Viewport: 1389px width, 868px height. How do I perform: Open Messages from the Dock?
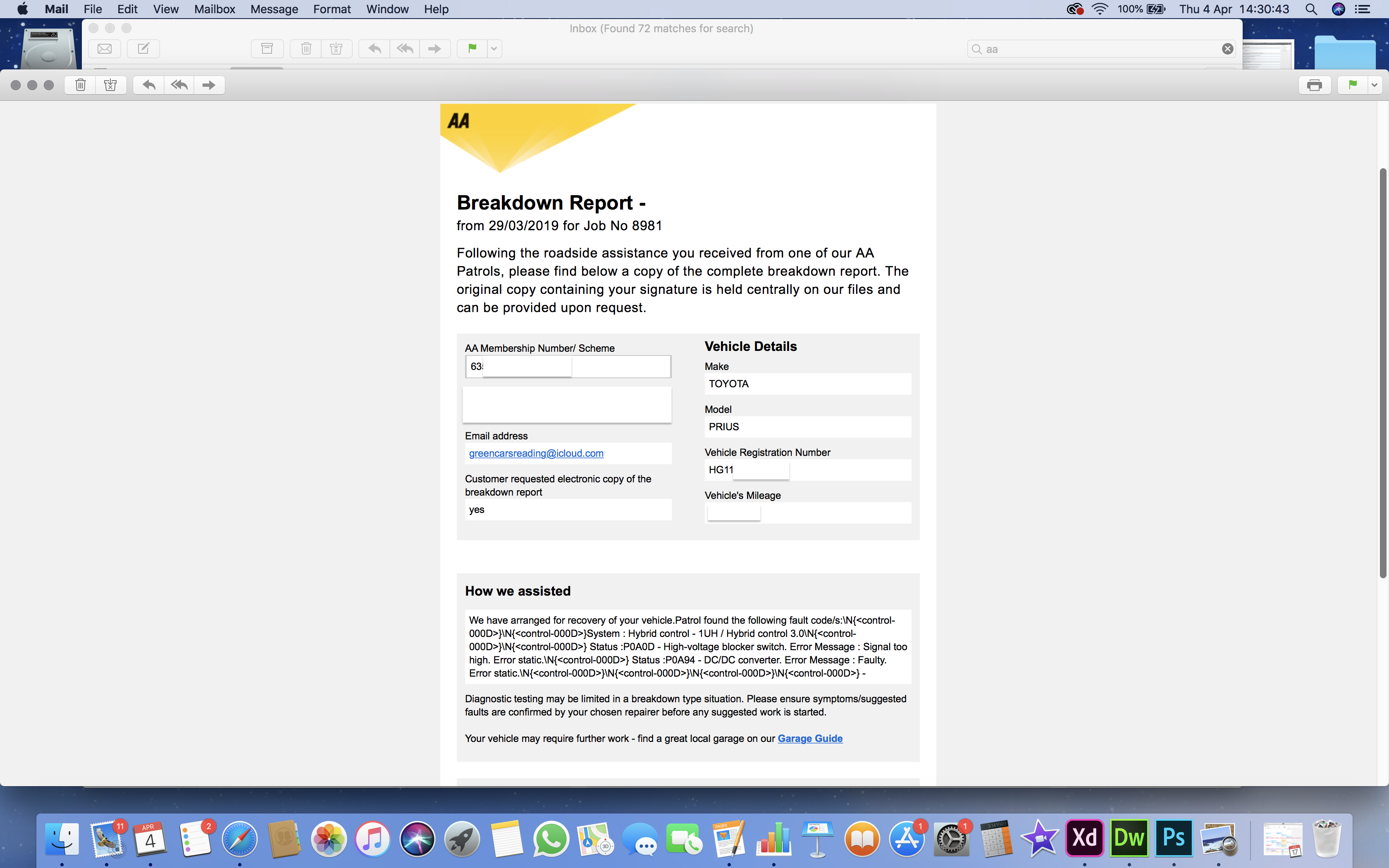[x=640, y=839]
